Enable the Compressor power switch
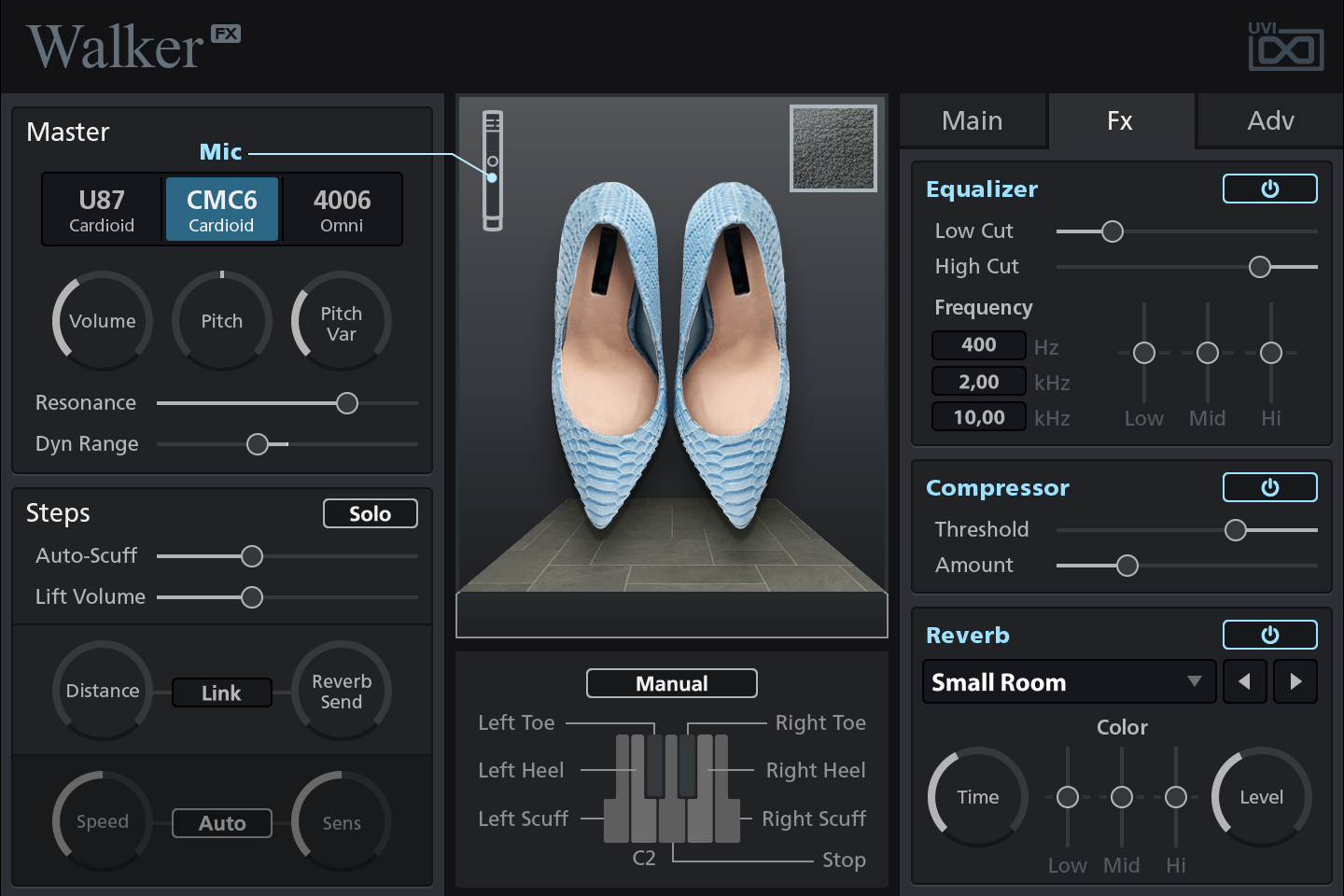The height and width of the screenshot is (896, 1344). coord(1269,486)
